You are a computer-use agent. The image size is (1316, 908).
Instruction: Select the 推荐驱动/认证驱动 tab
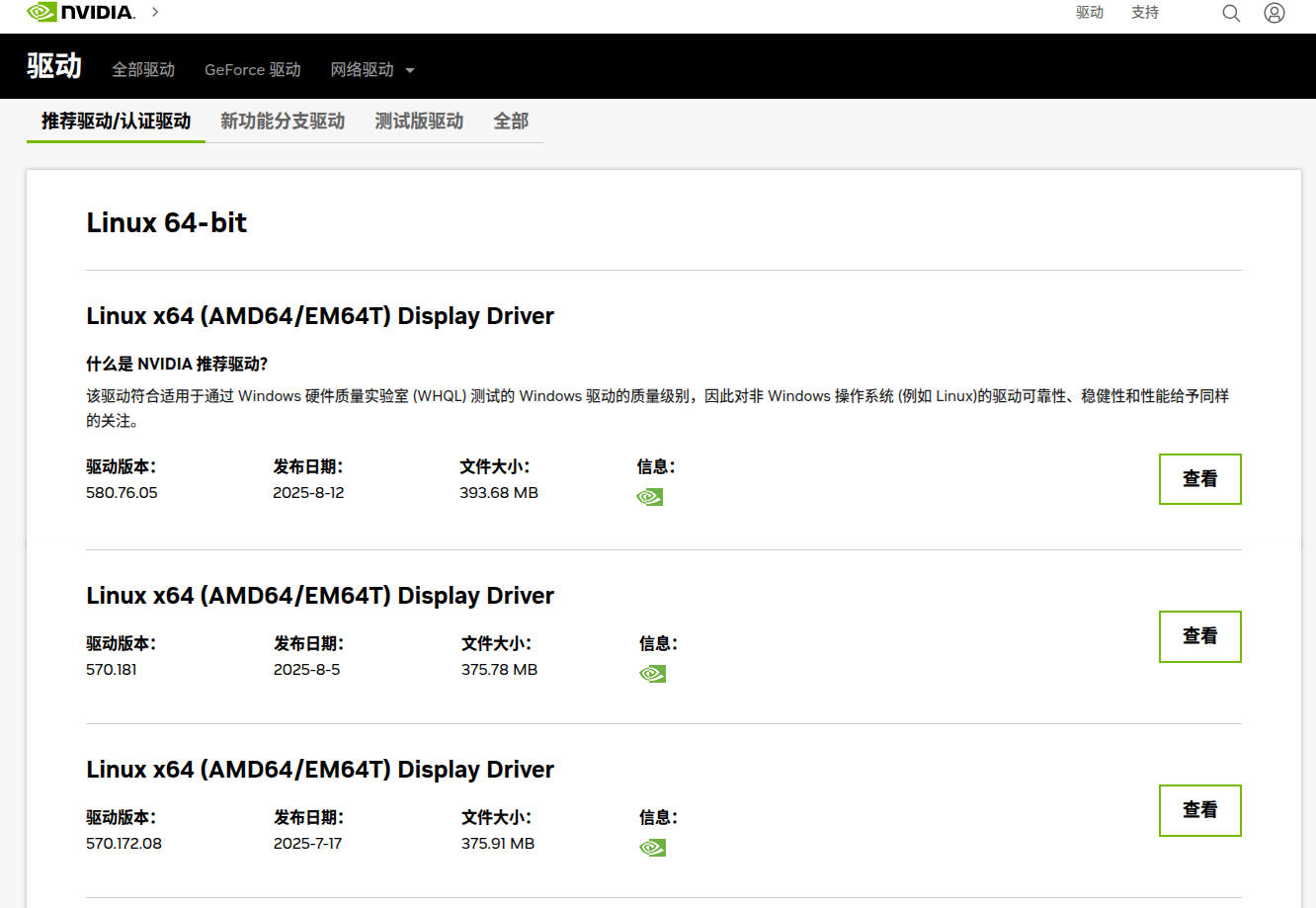[x=116, y=121]
